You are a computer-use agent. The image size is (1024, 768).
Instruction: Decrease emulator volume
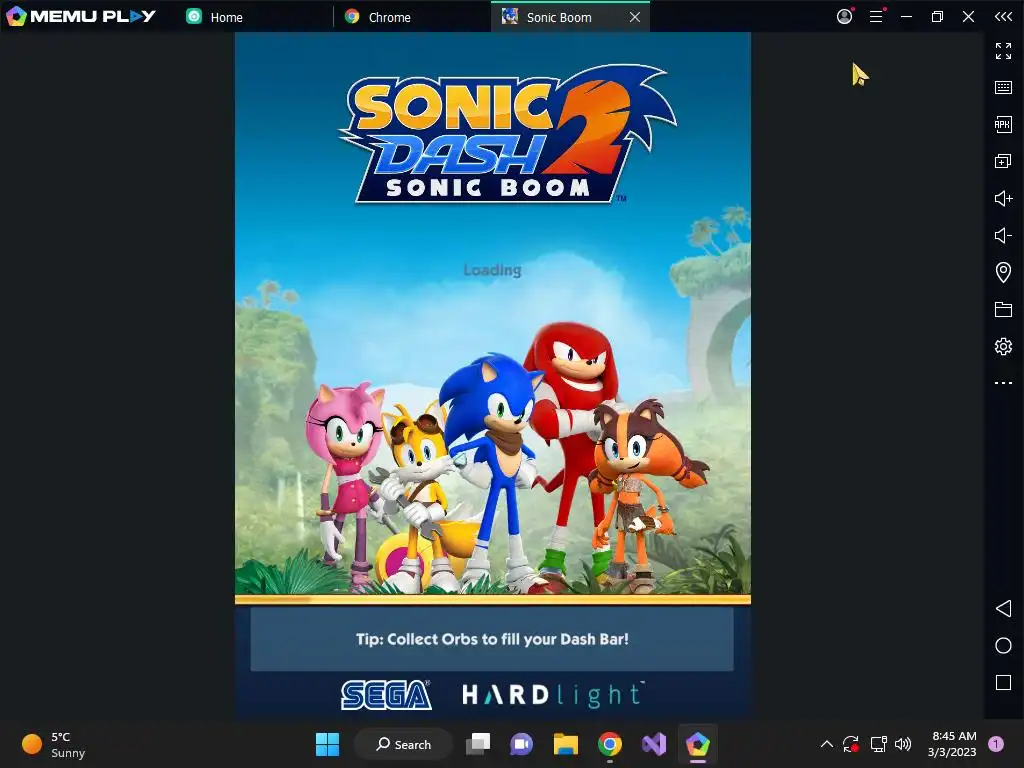point(1003,235)
